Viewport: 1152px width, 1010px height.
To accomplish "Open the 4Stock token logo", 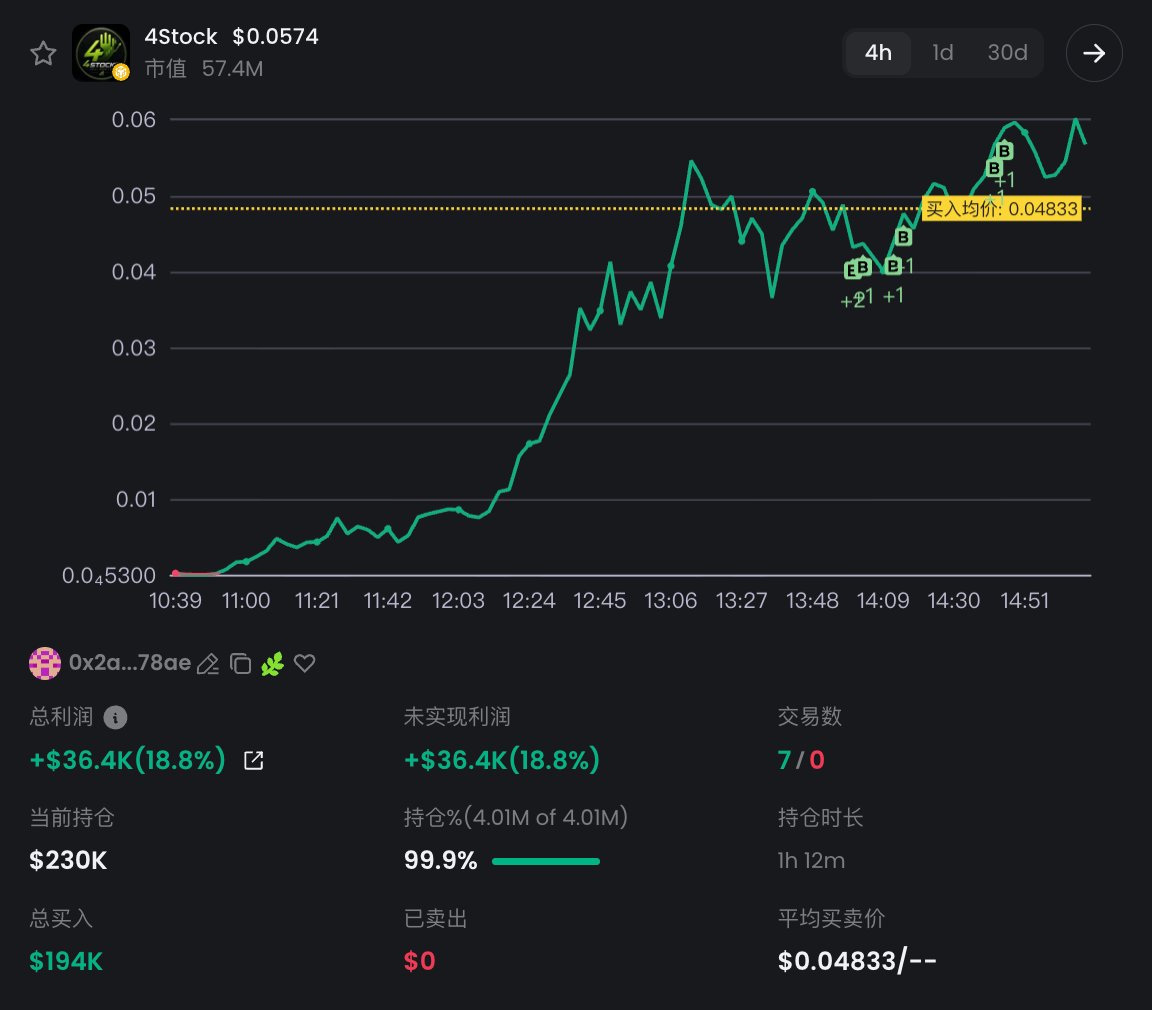I will 101,53.
